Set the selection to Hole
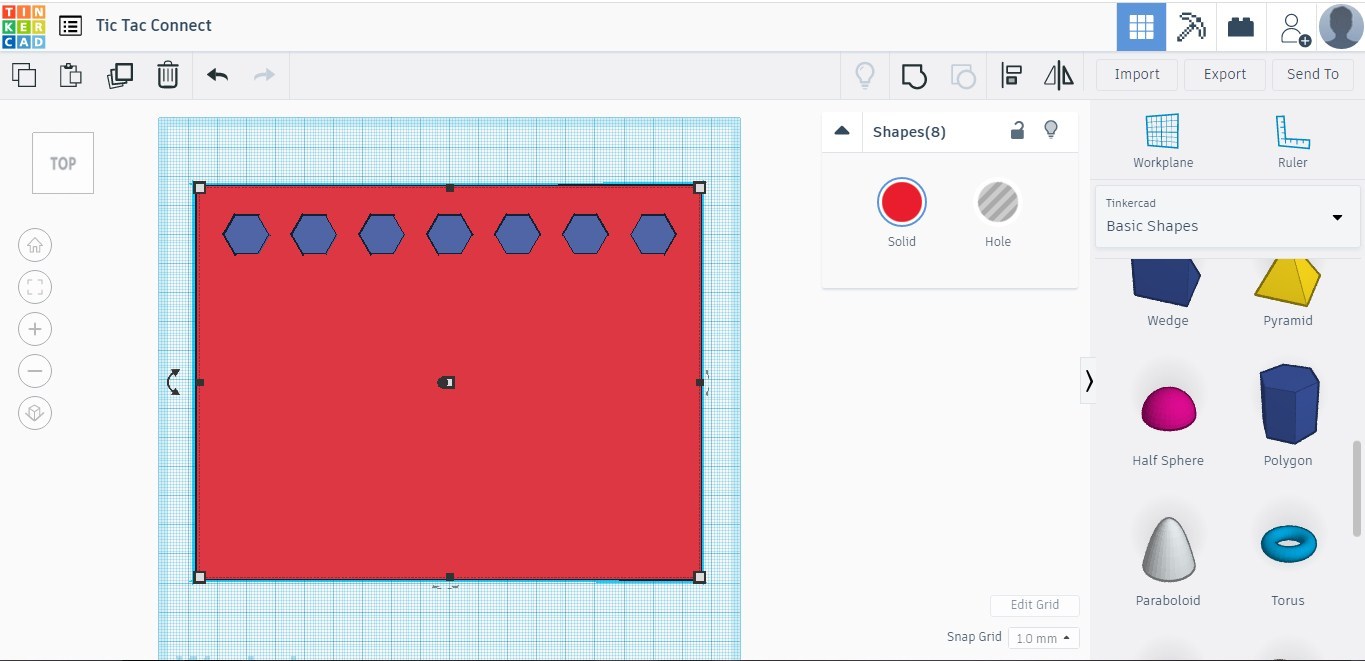Viewport: 1365px width, 661px height. (997, 201)
